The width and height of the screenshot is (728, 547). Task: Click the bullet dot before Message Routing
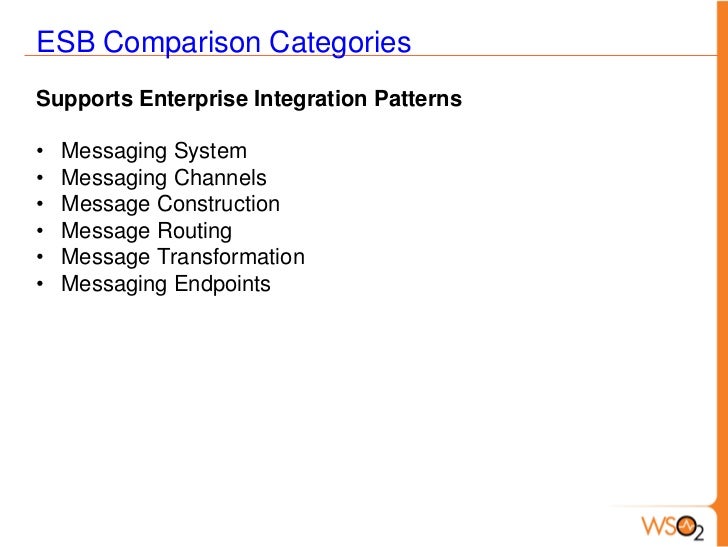coord(40,231)
